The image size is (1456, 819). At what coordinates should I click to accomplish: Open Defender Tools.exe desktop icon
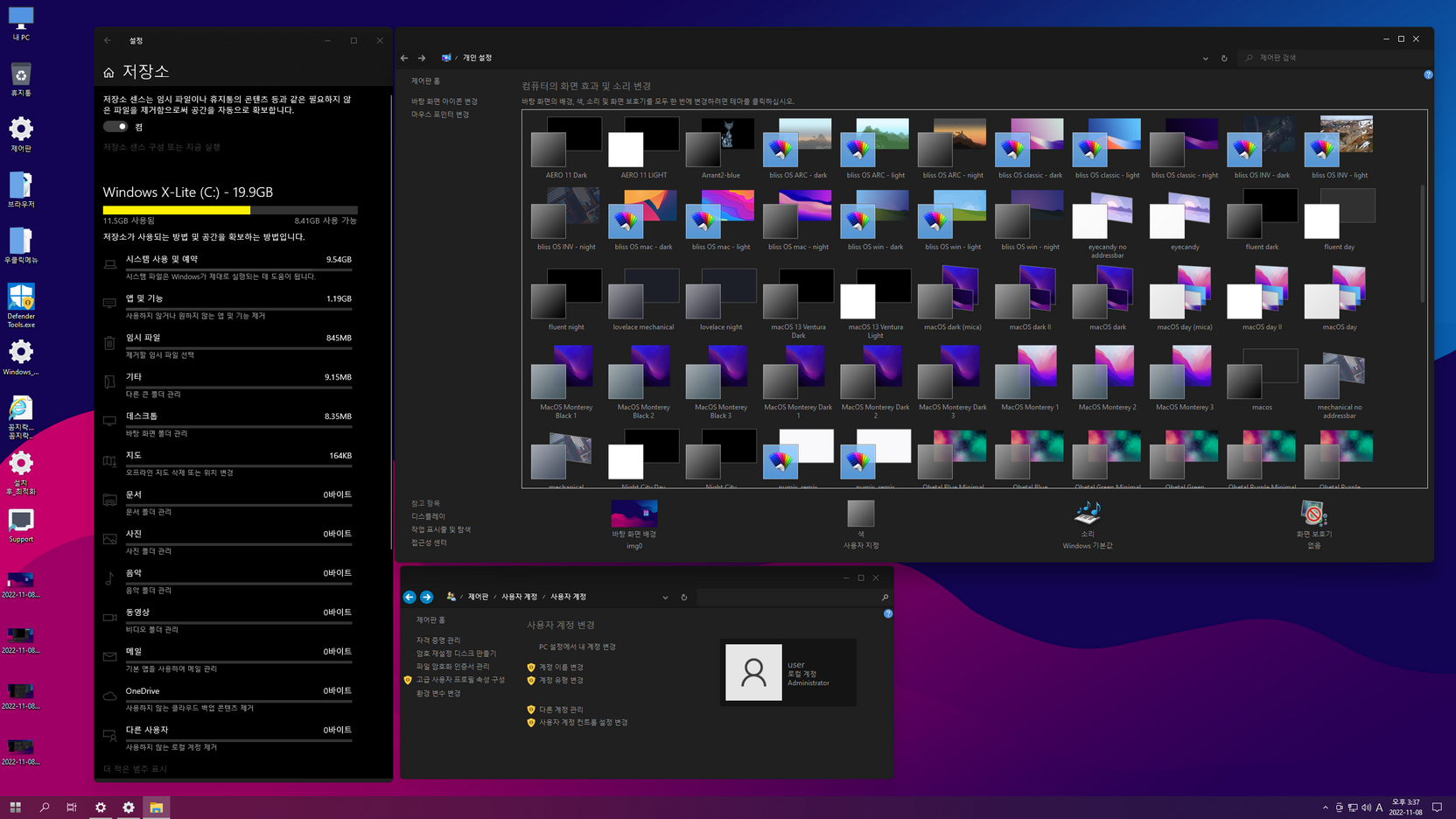click(x=21, y=305)
